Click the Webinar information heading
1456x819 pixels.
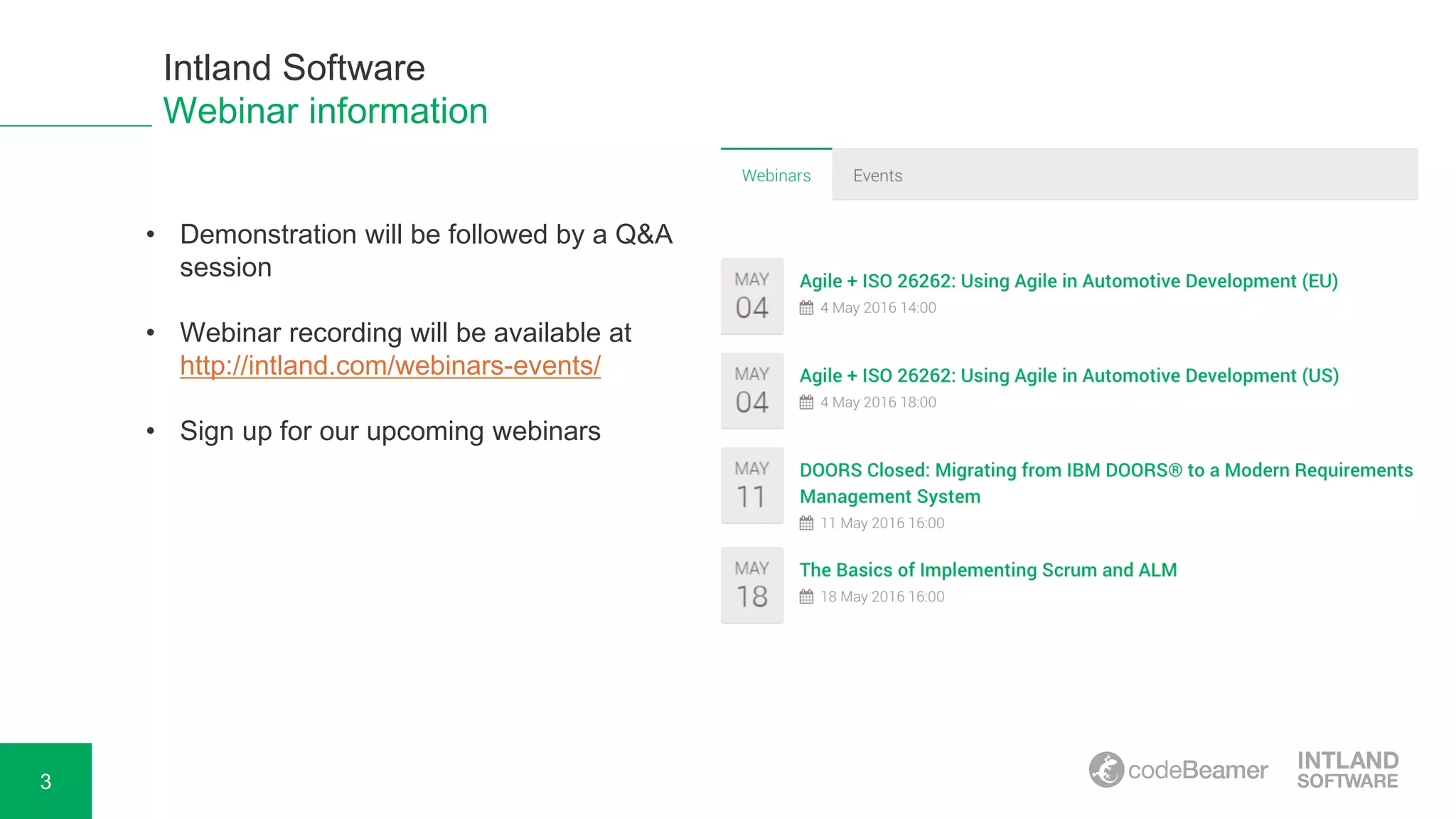325,112
